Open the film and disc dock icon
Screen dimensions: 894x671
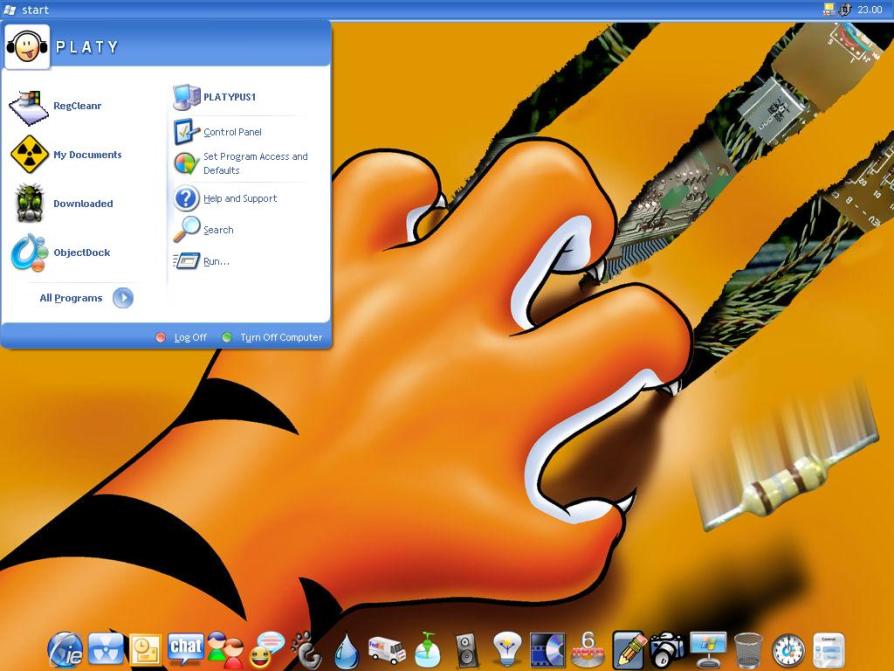pos(547,650)
